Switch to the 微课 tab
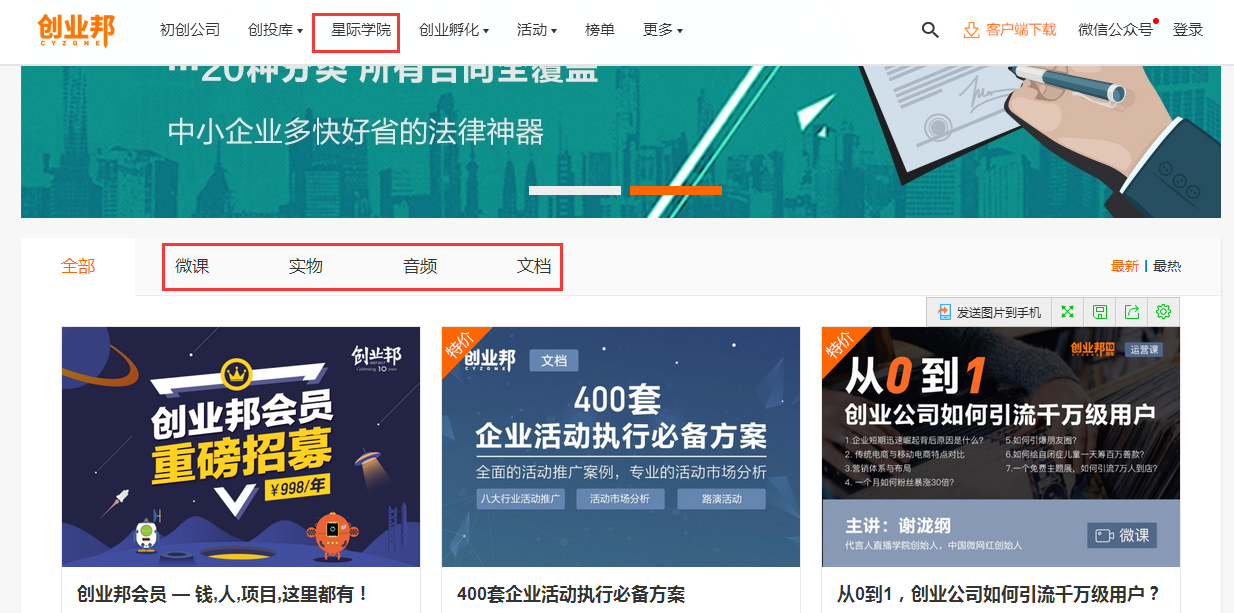The image size is (1234, 613). point(192,266)
